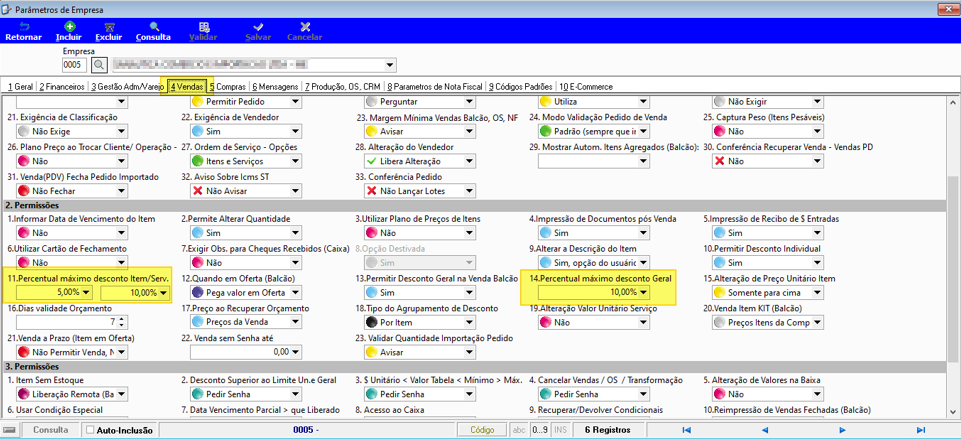Switch to the 6 Mensagens tab
961x439 pixels.
click(275, 86)
